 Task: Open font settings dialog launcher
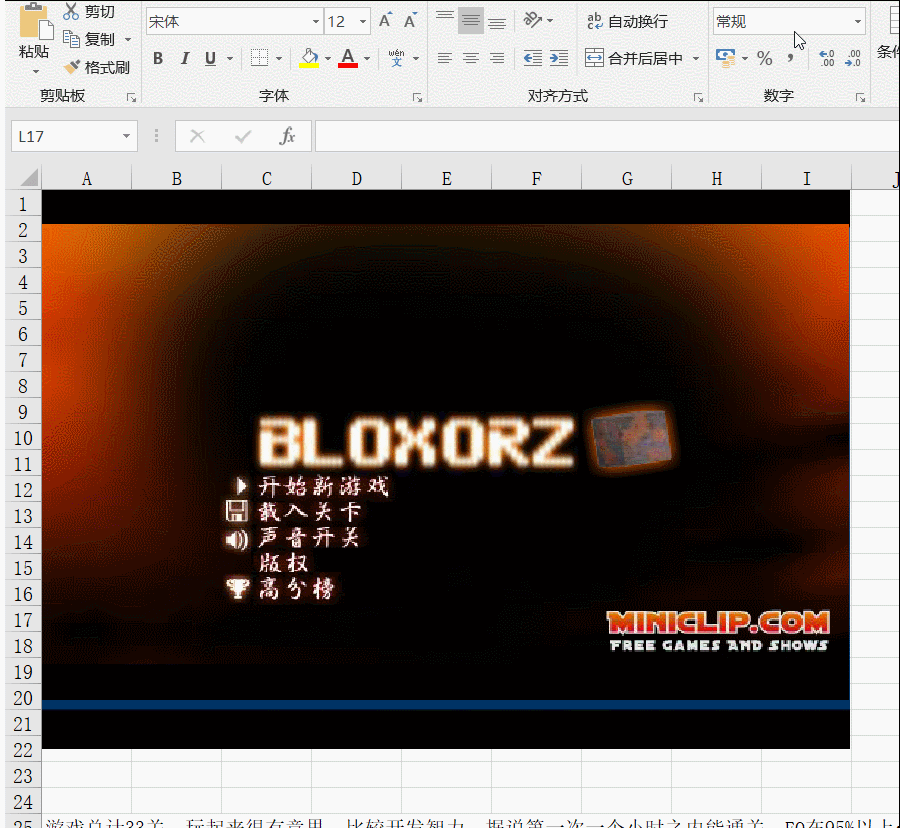tap(417, 98)
